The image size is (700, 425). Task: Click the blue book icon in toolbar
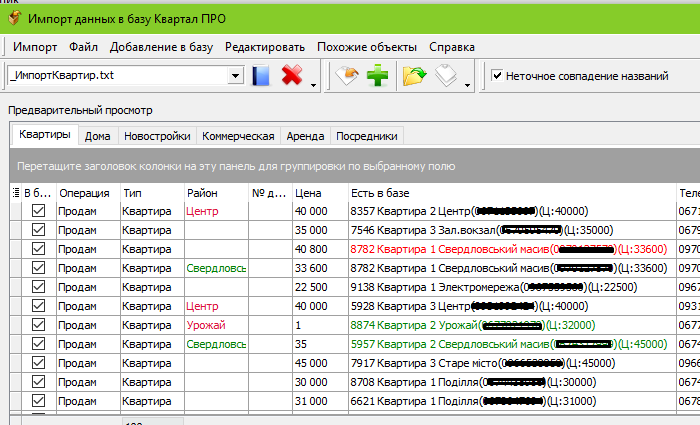(262, 76)
